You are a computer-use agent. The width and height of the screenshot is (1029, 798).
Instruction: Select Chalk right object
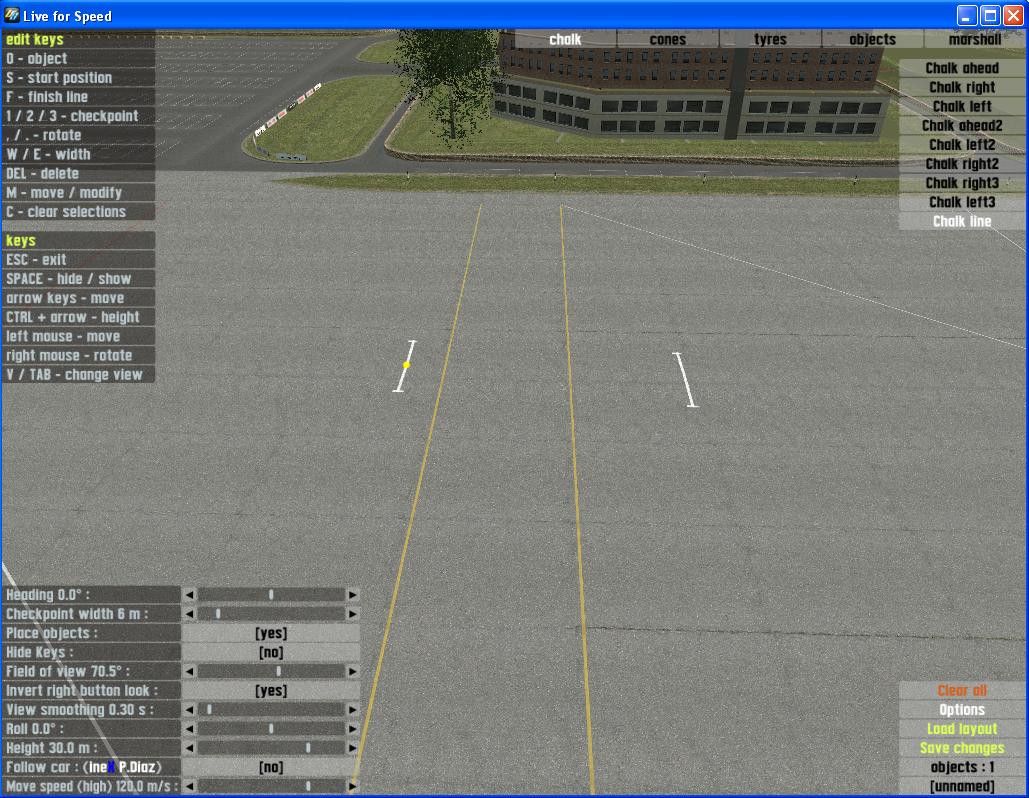pos(962,87)
